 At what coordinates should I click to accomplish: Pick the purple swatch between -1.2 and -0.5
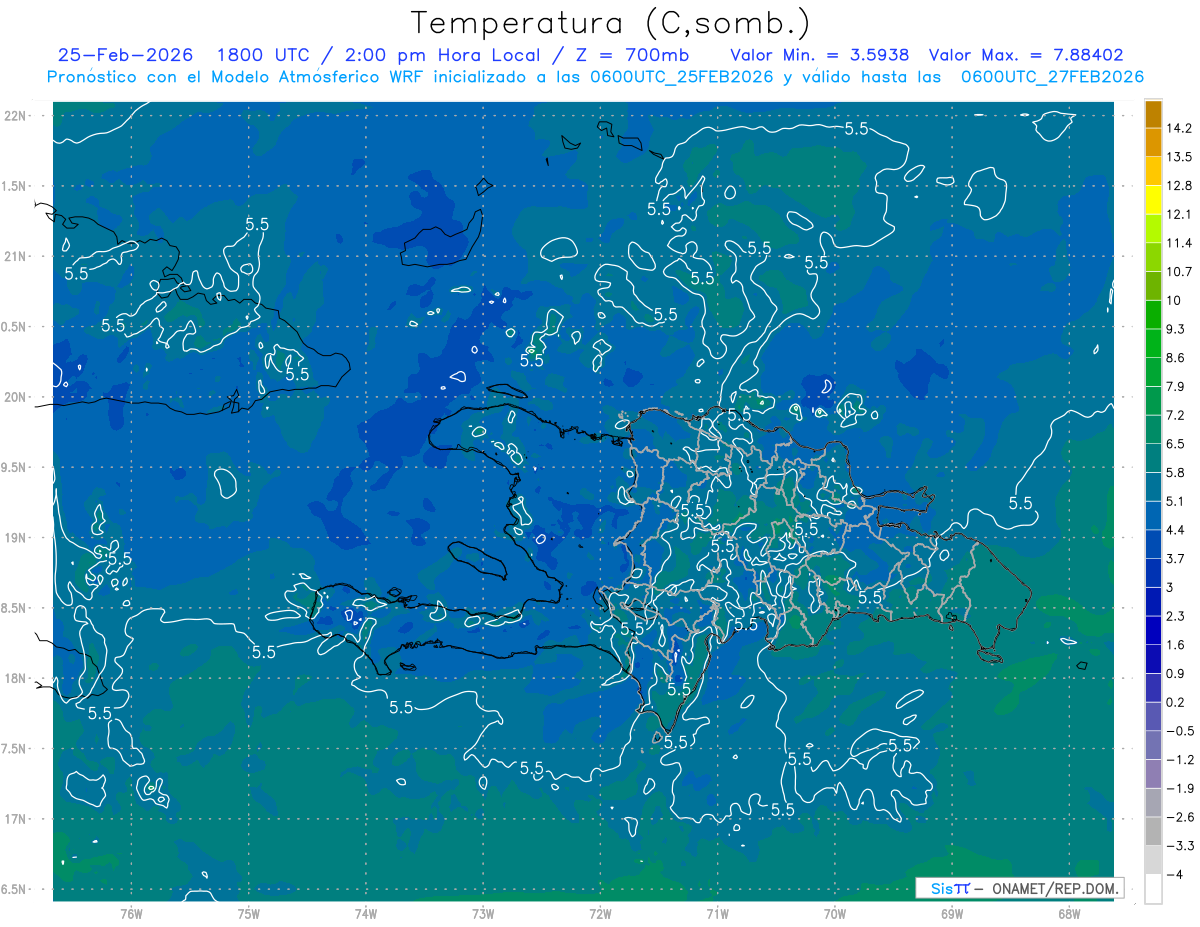point(1153,745)
